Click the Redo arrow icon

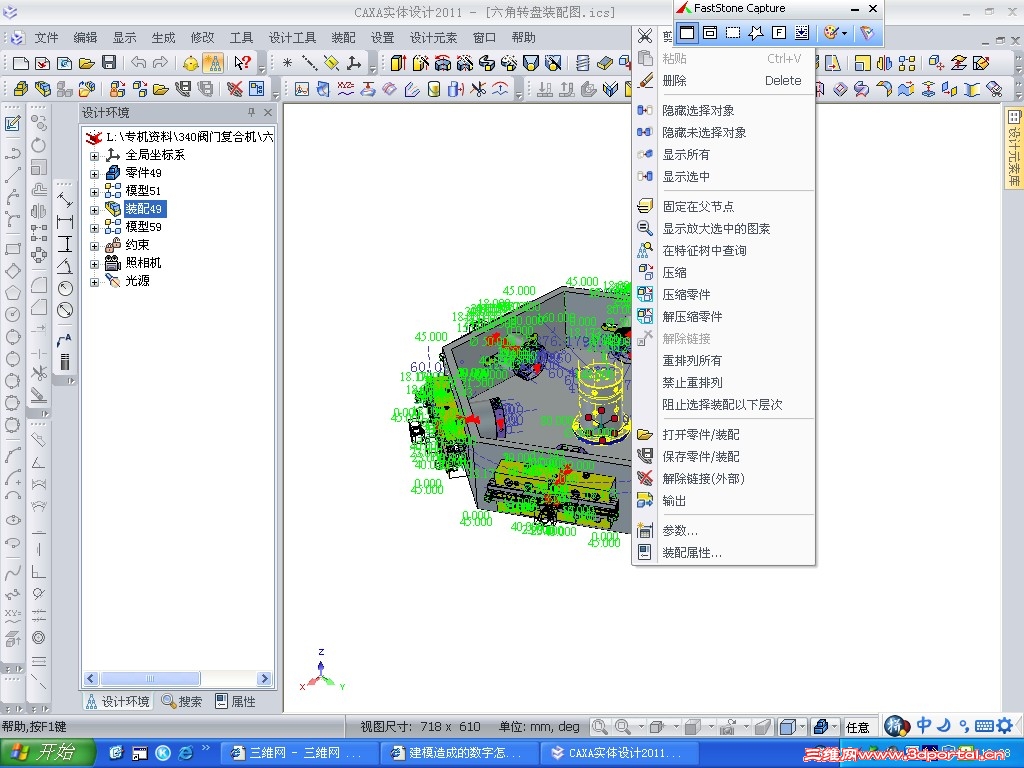coord(160,63)
